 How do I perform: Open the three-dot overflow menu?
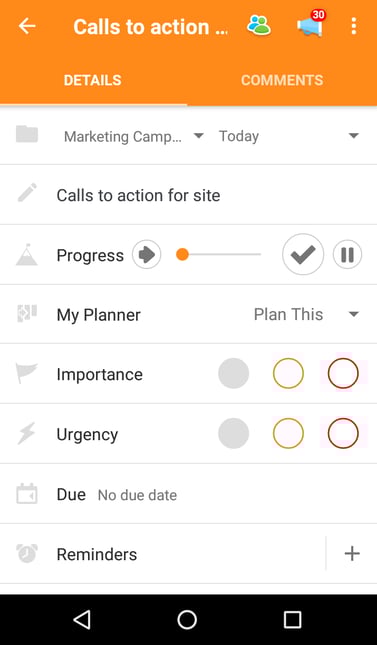353,26
